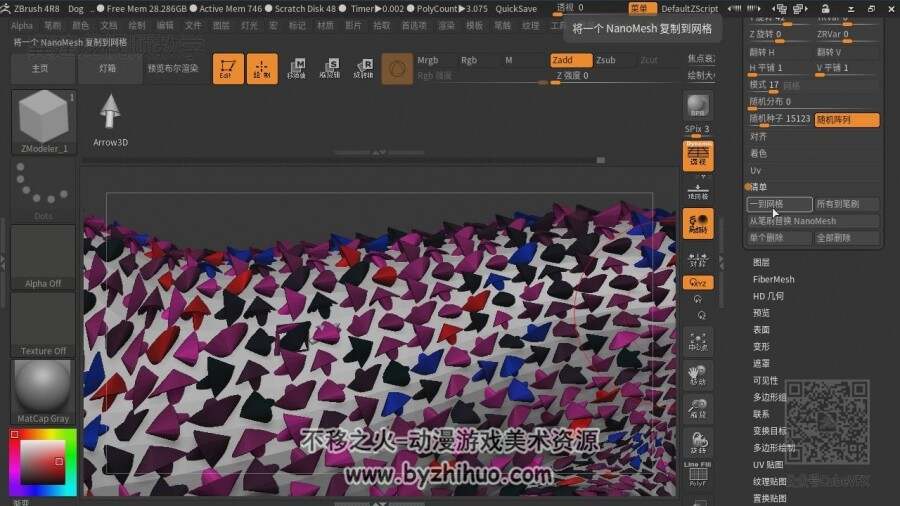Click the Rotate view icon
This screenshot has width=900, height=506.
click(x=698, y=443)
